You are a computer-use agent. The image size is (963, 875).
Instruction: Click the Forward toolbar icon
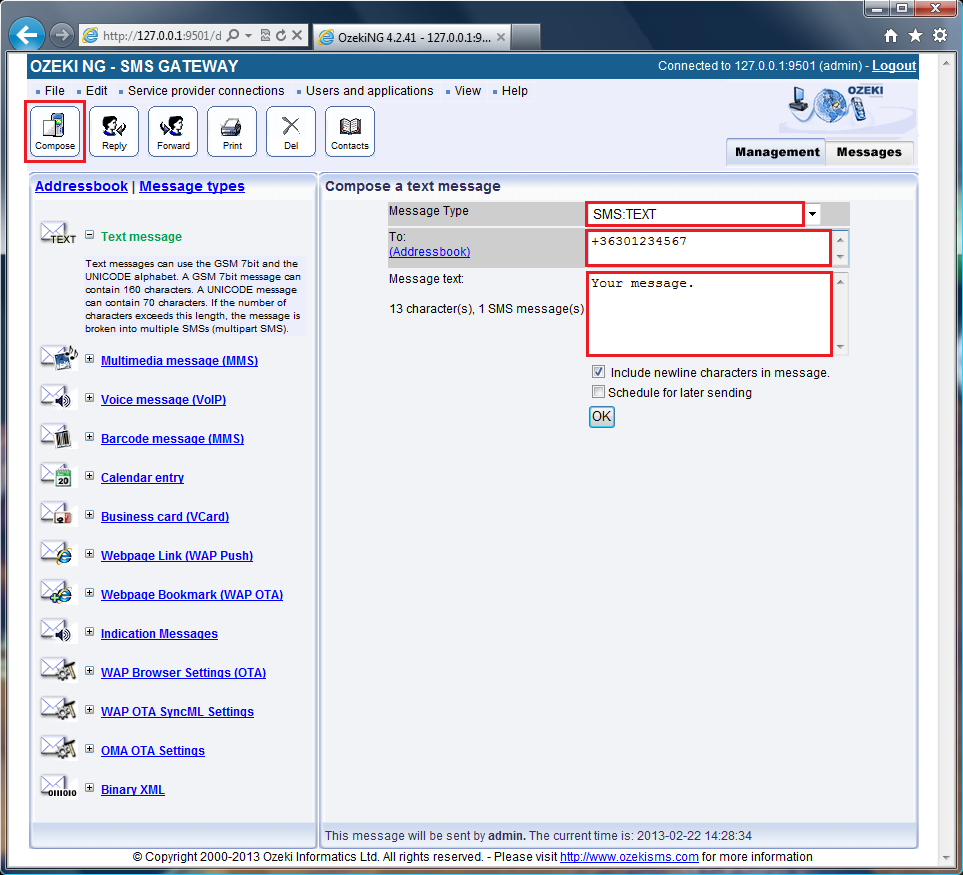(173, 131)
